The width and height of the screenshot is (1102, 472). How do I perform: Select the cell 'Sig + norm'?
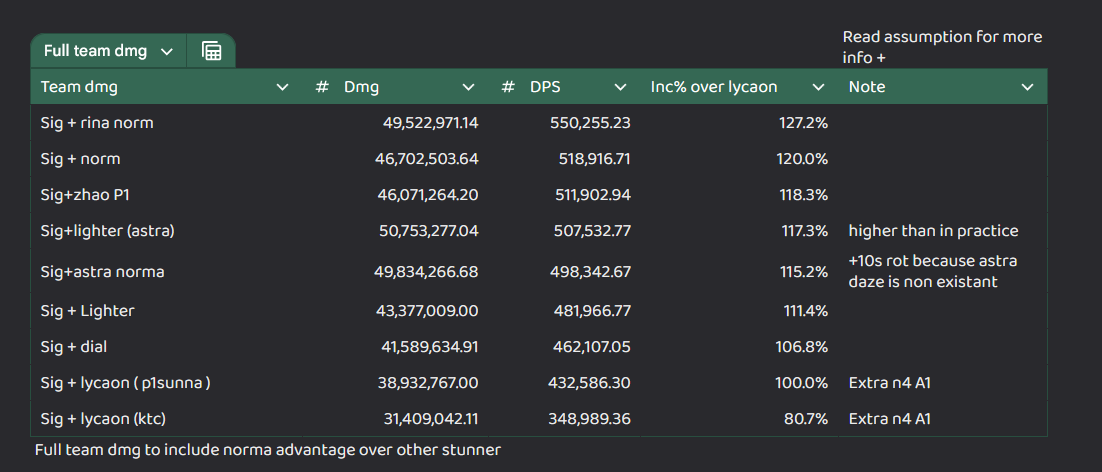[x=80, y=159]
